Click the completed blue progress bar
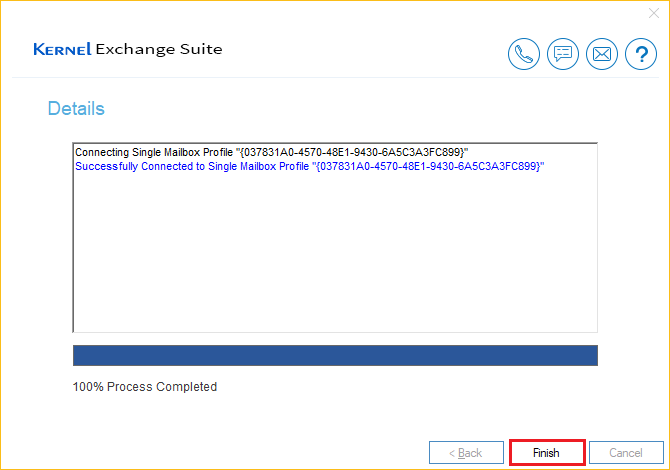This screenshot has width=670, height=470. (x=335, y=355)
